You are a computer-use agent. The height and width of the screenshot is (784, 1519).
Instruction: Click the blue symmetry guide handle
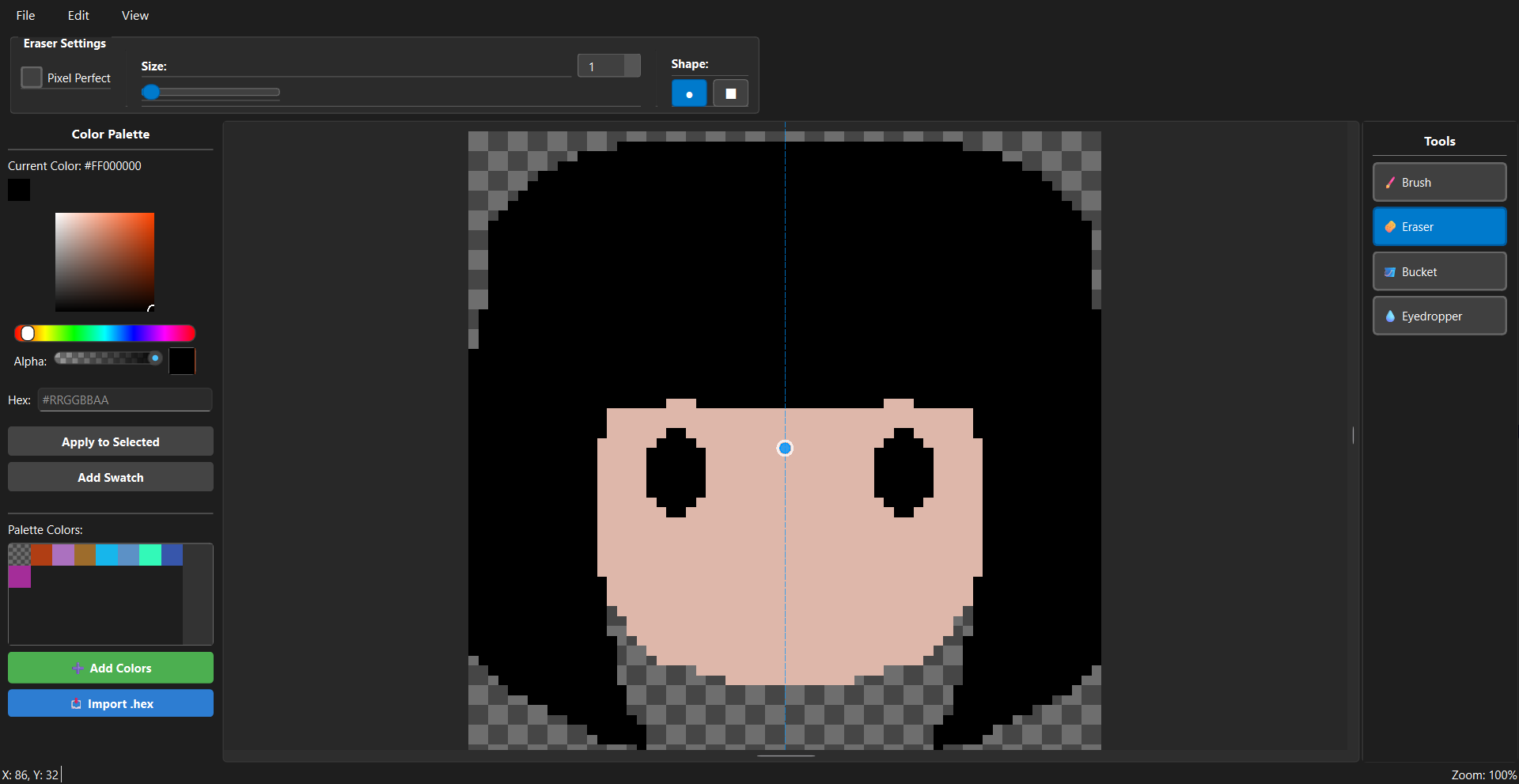click(x=785, y=449)
